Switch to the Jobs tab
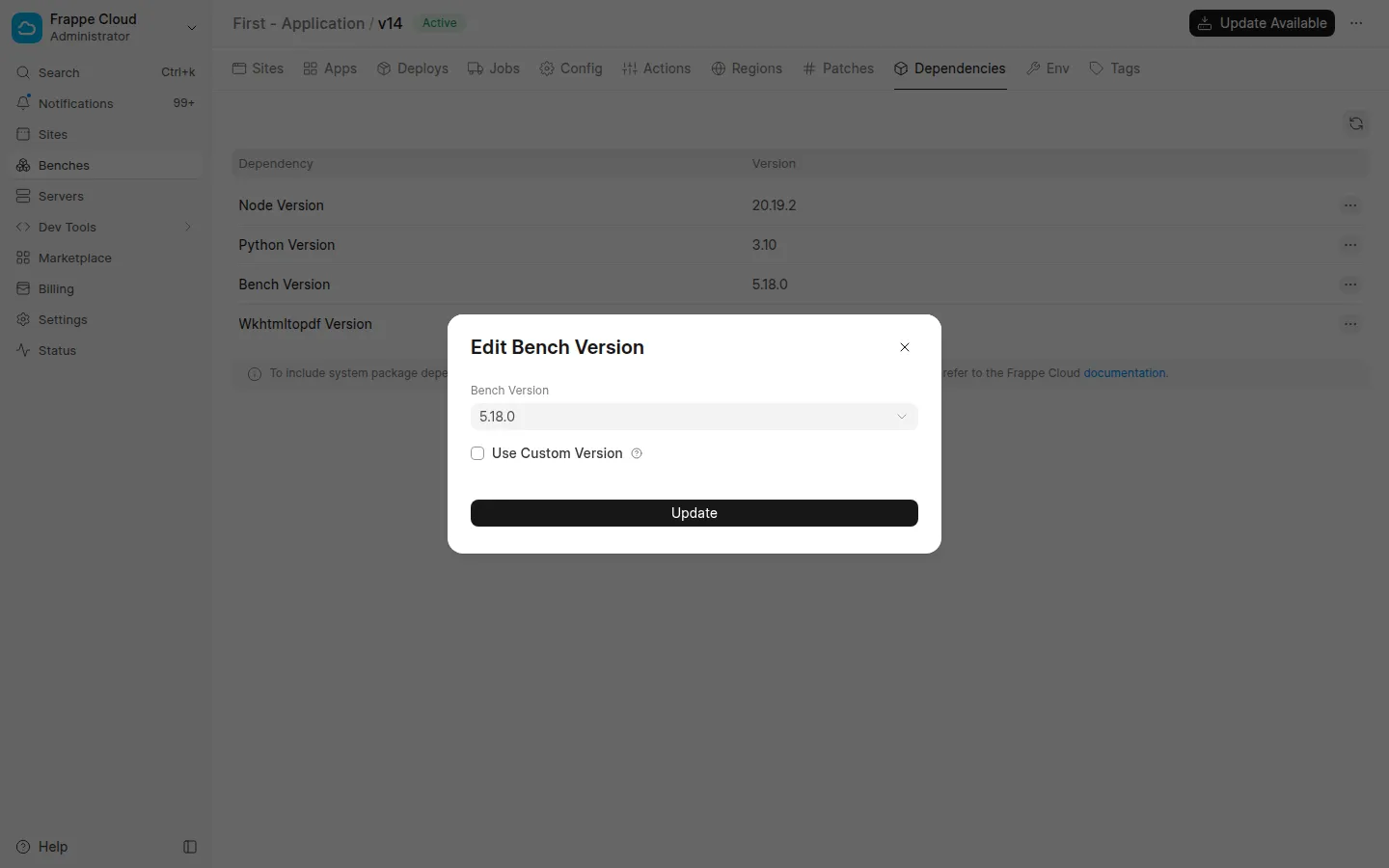Viewport: 1389px width, 868px height. pyautogui.click(x=494, y=68)
